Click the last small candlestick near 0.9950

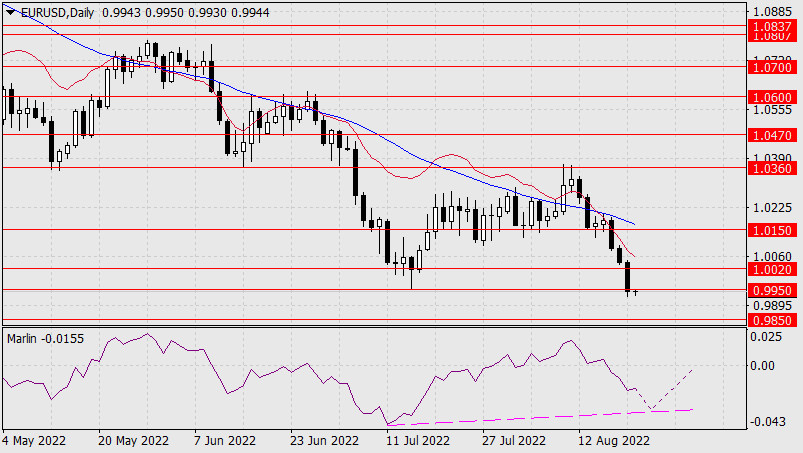[x=636, y=292]
